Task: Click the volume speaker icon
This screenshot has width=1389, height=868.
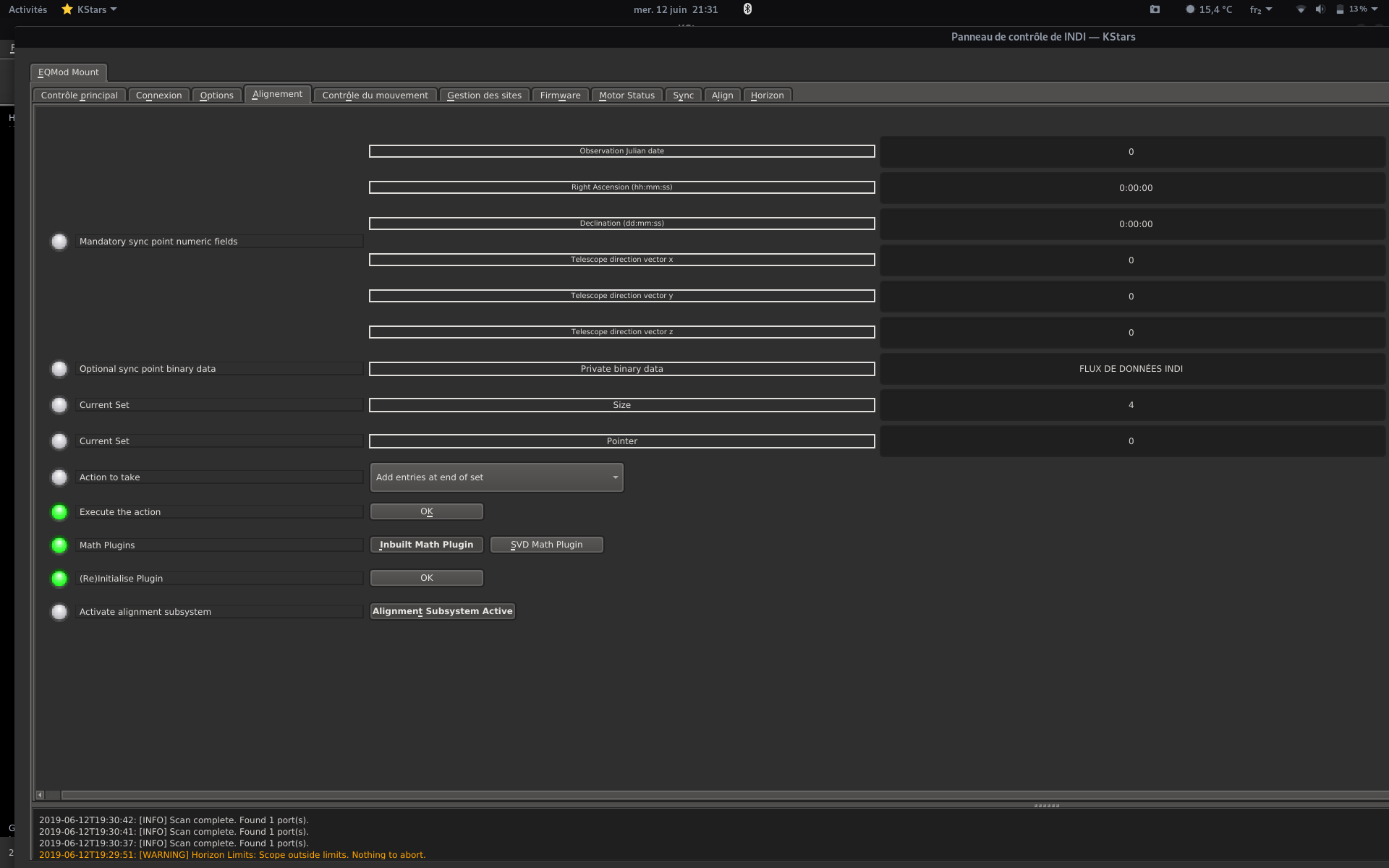Action: coord(1320,9)
